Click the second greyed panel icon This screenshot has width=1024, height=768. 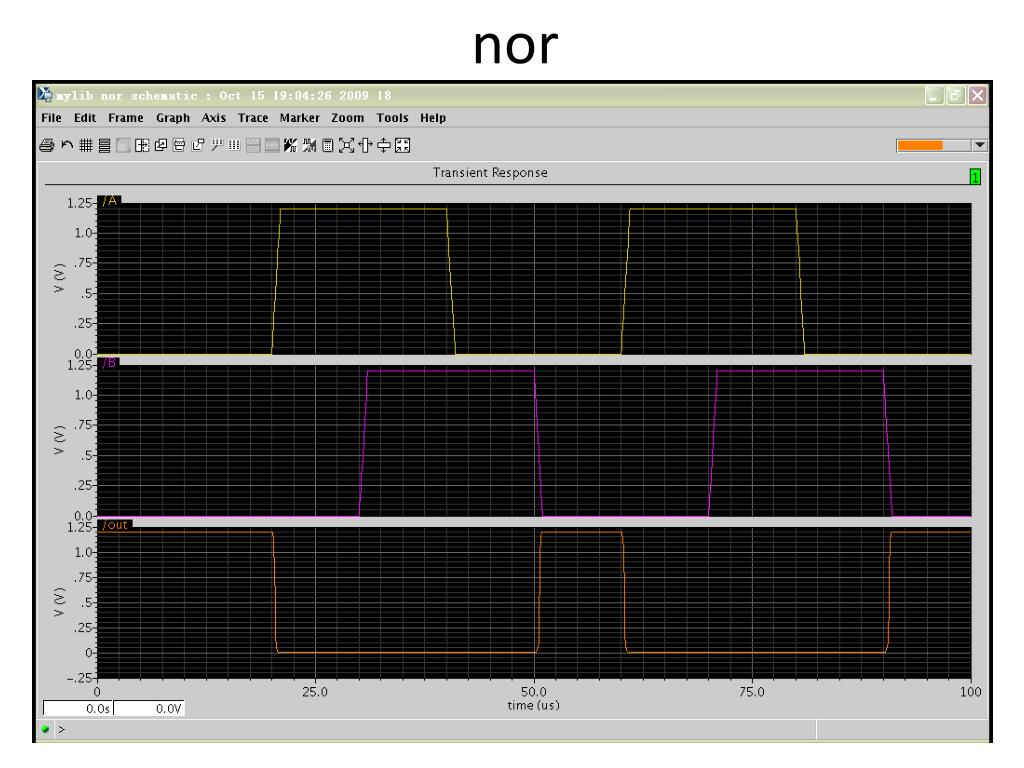(x=272, y=146)
